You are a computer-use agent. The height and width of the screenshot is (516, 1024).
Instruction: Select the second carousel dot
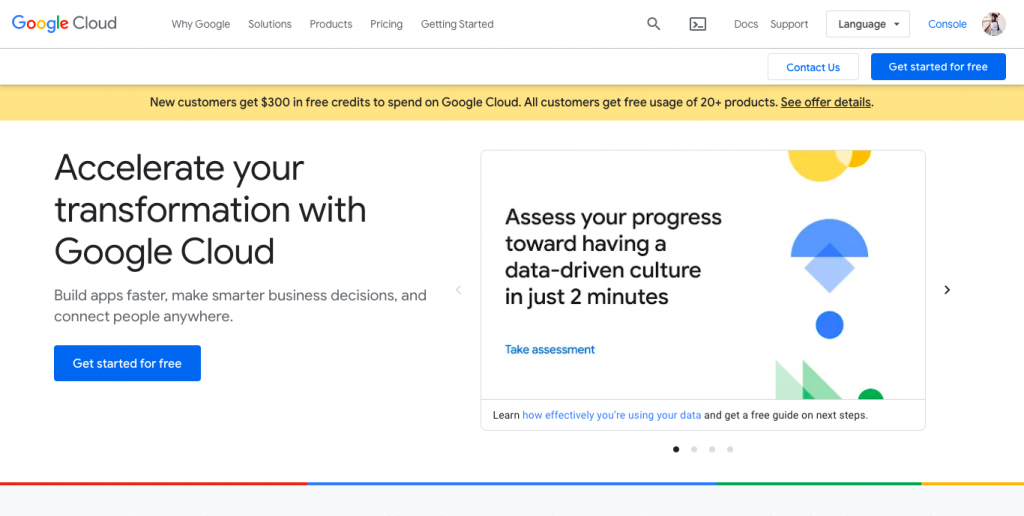pos(694,449)
